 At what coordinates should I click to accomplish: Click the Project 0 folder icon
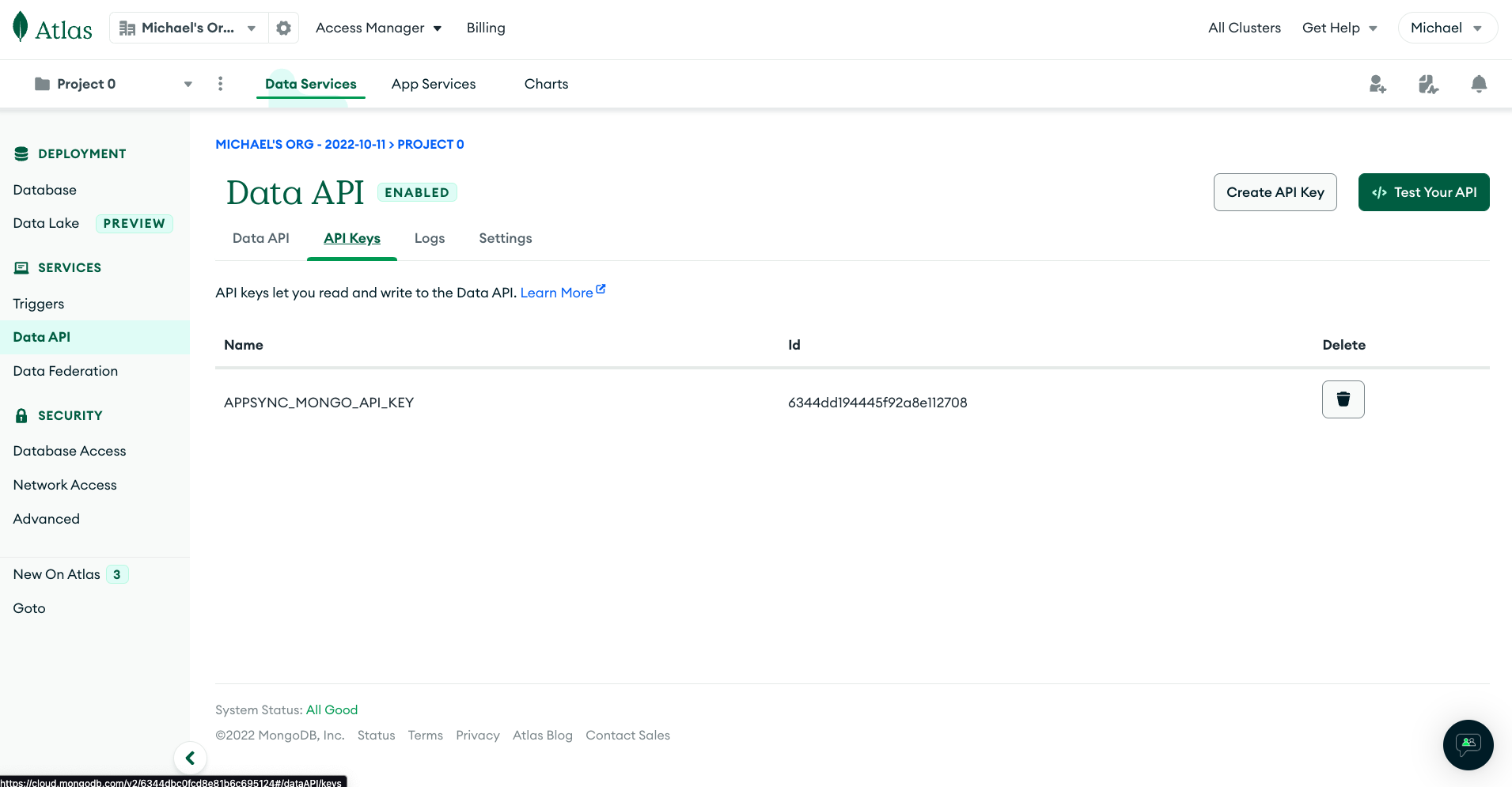coord(43,84)
